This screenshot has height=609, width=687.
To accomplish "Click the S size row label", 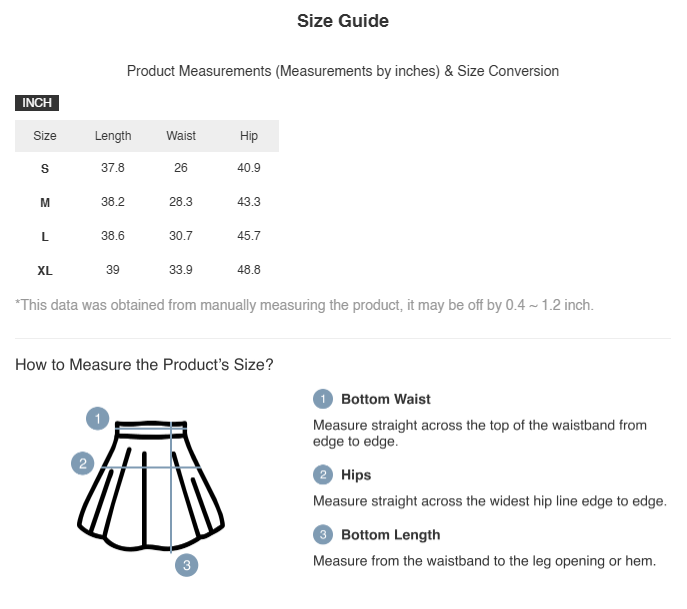I will [45, 169].
